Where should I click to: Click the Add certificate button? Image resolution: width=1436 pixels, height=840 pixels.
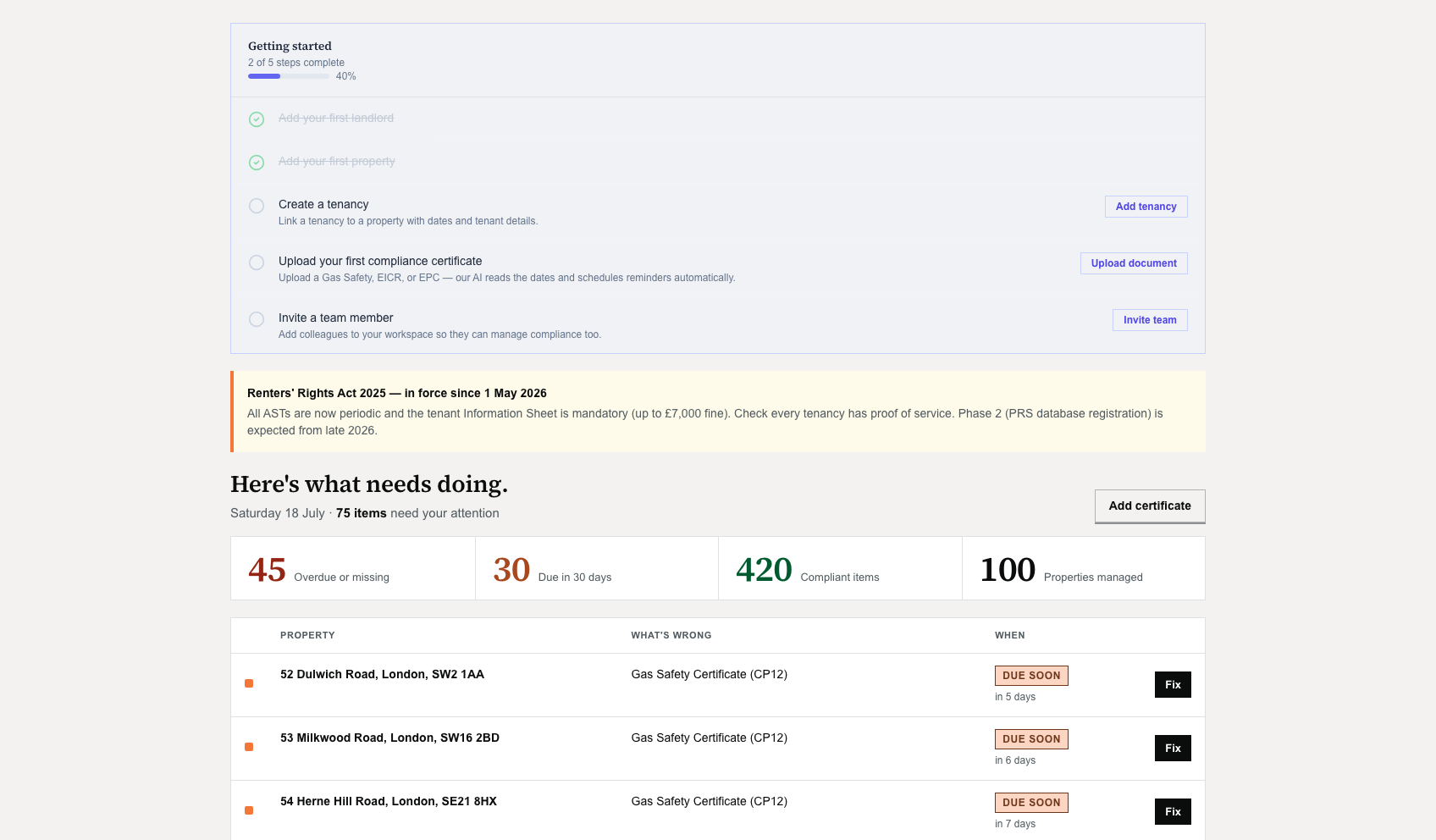pyautogui.click(x=1150, y=506)
